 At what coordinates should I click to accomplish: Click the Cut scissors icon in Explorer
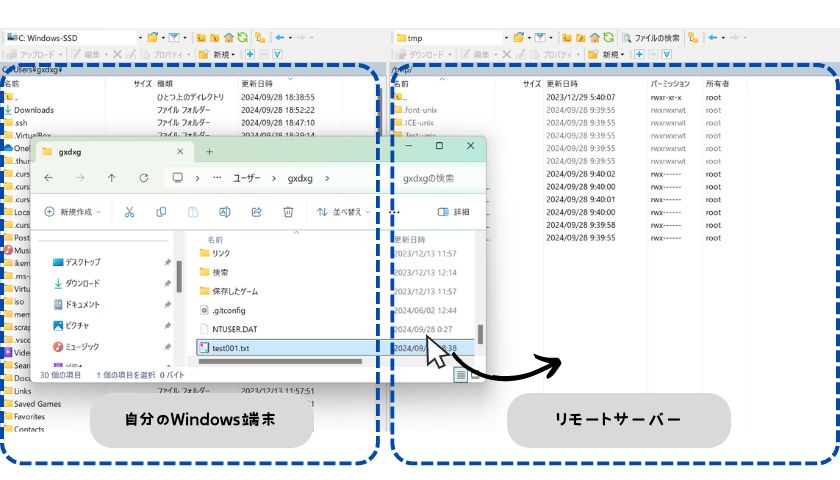point(129,212)
